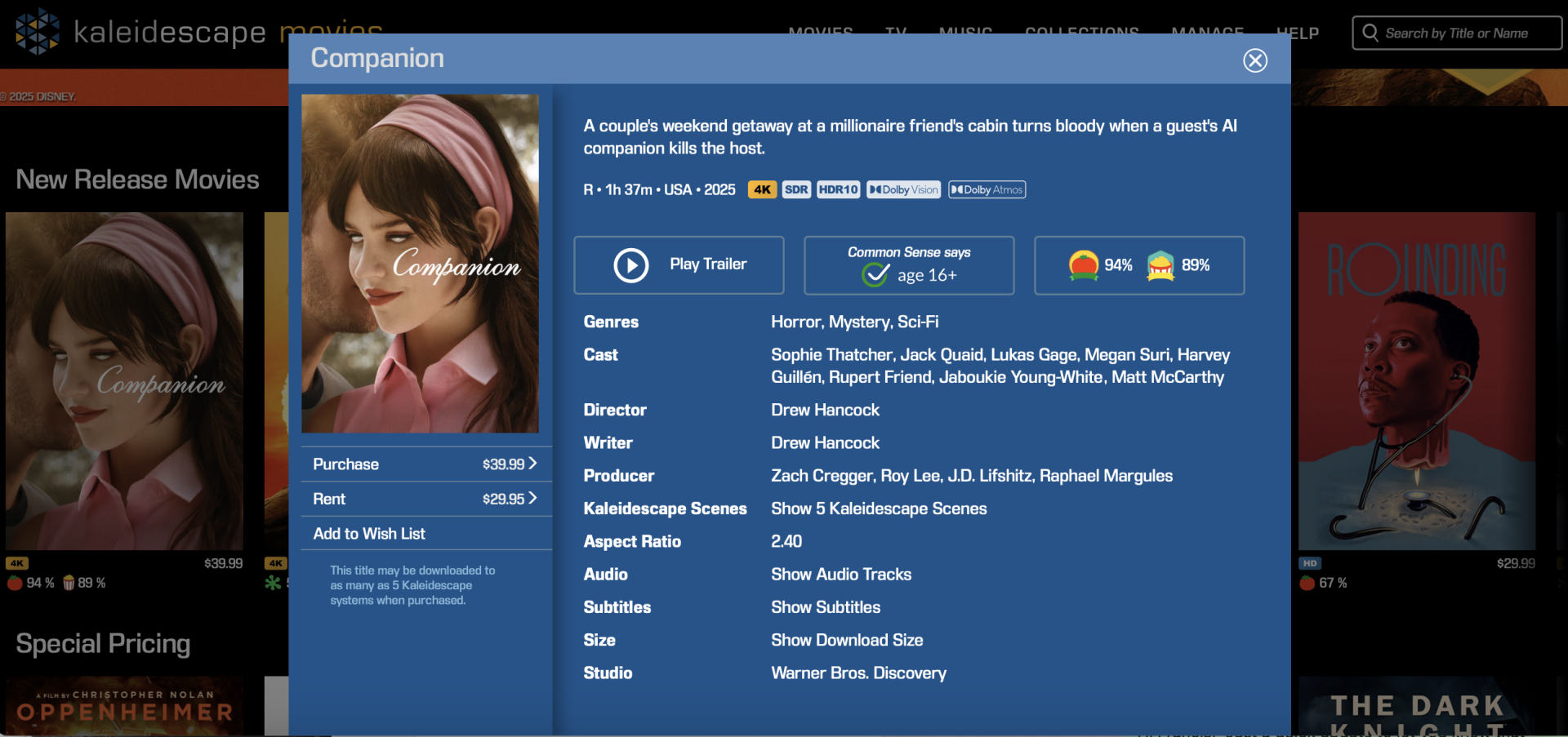Click the Kaleidescape logo icon
This screenshot has height=737, width=1568.
(38, 31)
